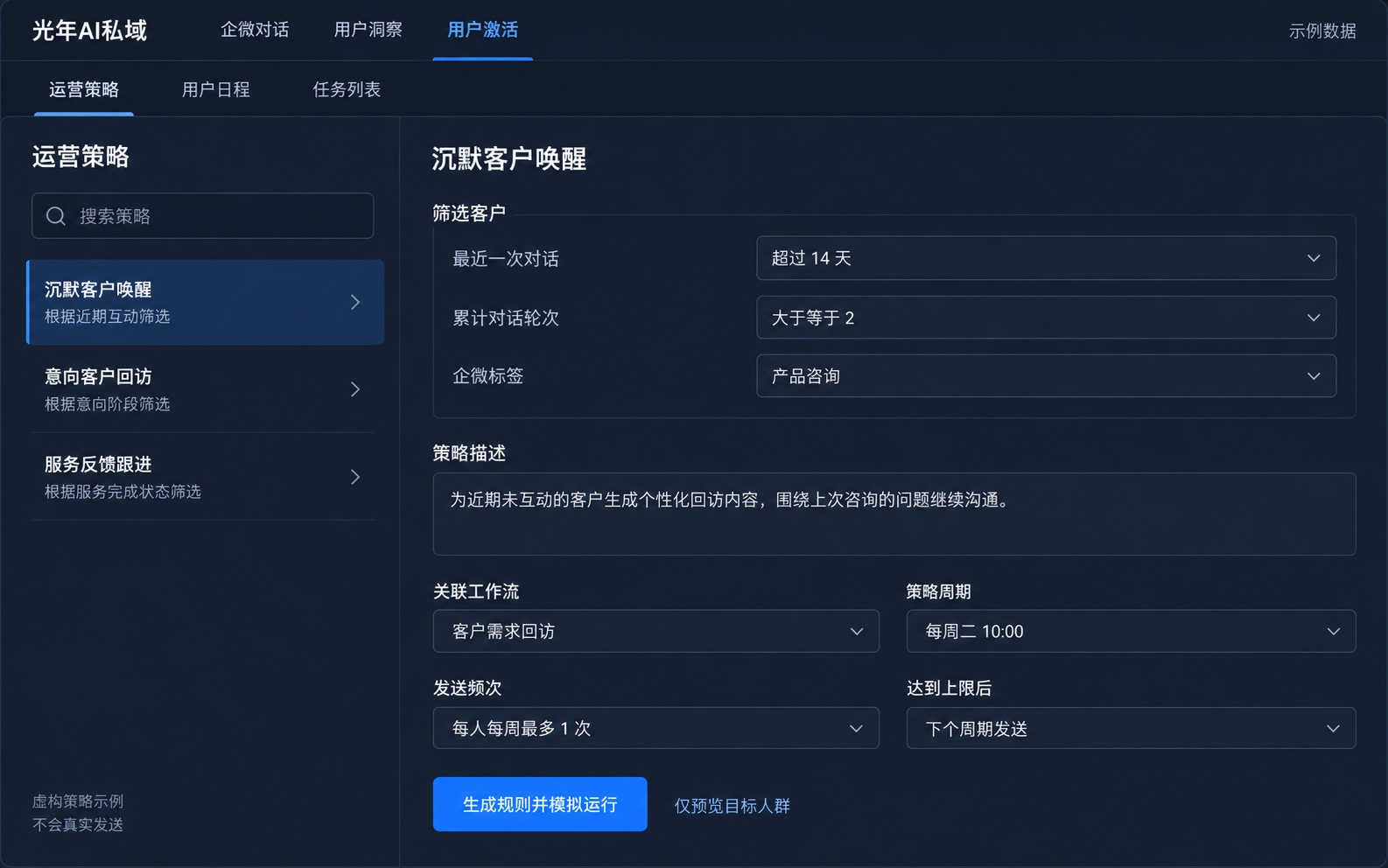Click the 累计对话轮次 field label
This screenshot has height=868, width=1388.
click(x=506, y=318)
